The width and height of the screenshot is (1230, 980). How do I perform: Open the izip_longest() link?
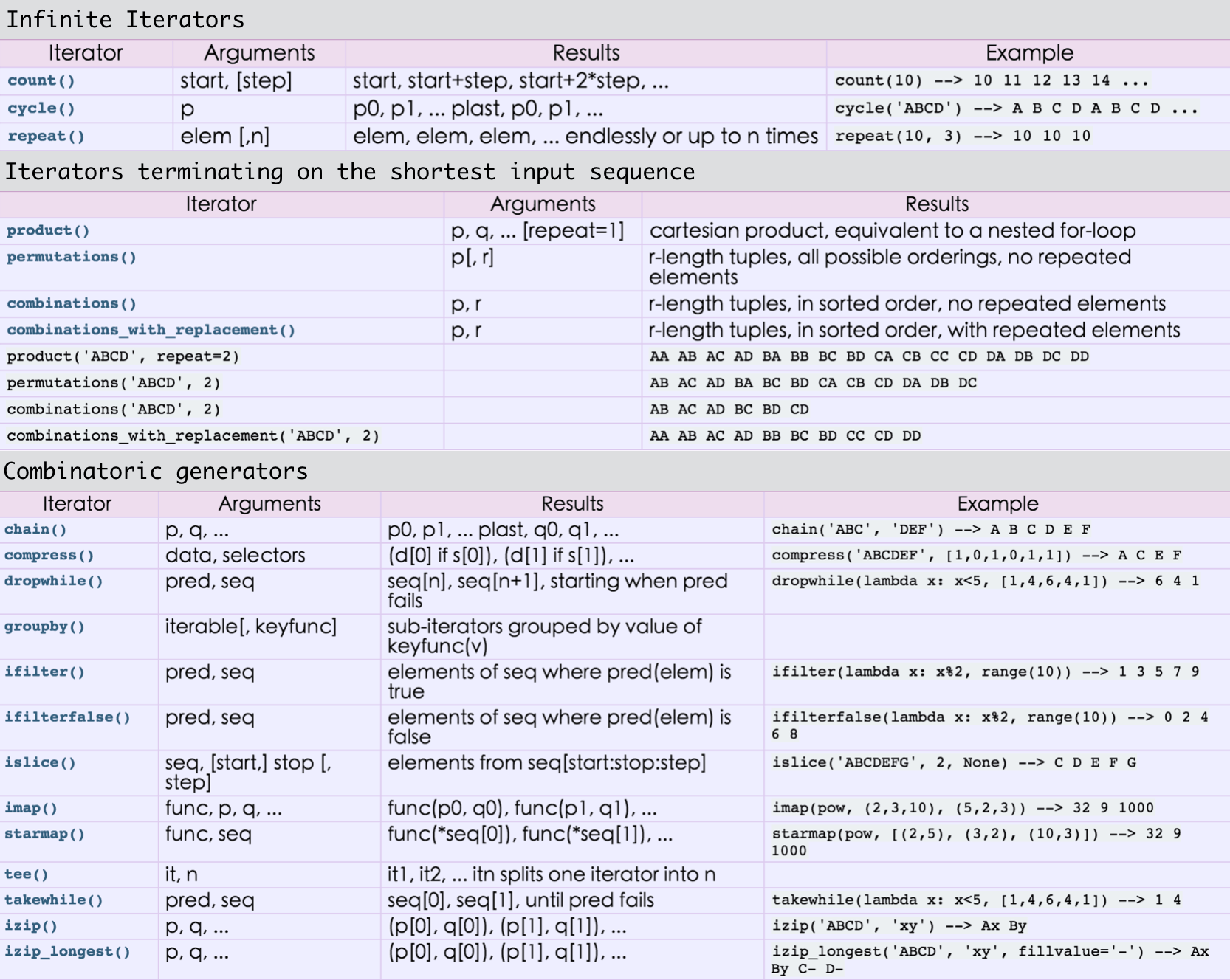[67, 952]
